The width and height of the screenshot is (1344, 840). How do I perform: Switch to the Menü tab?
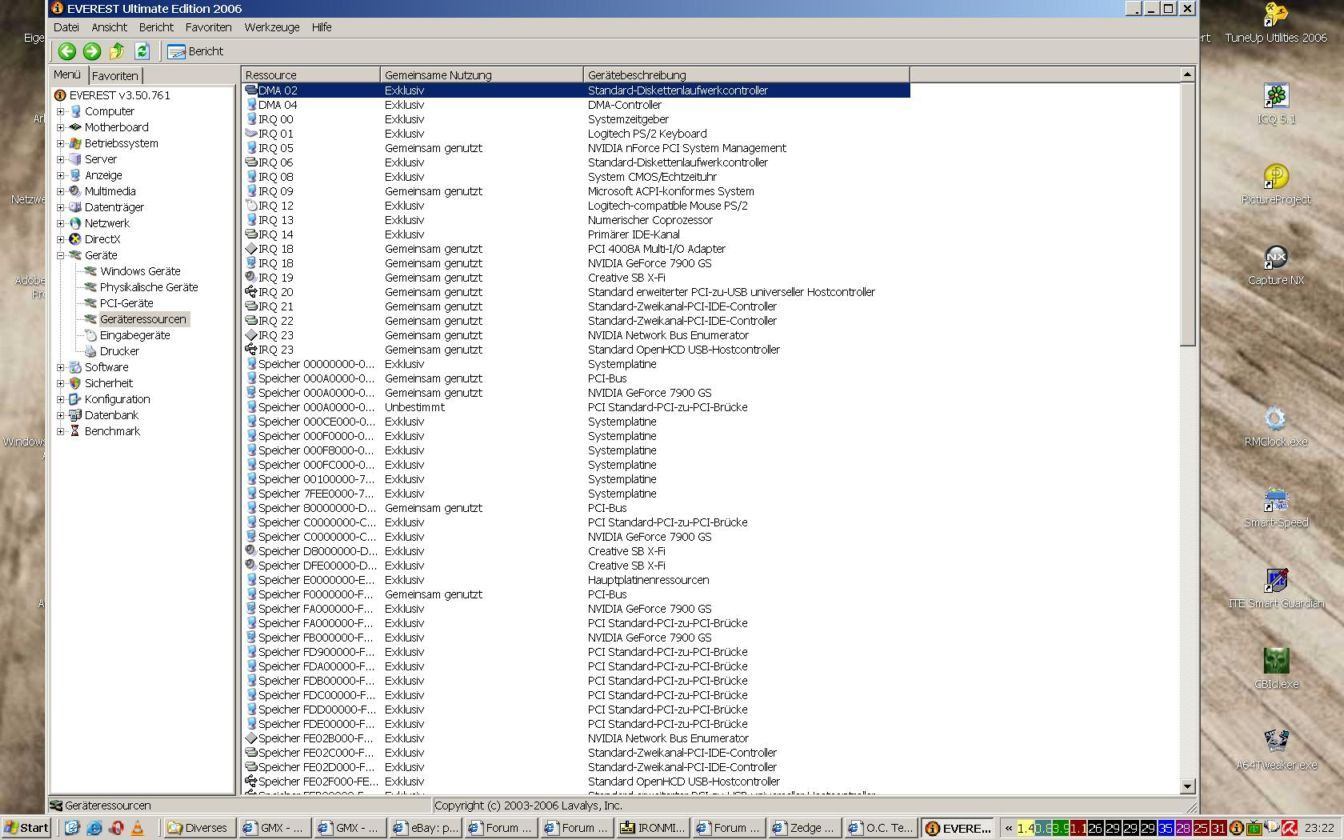[67, 75]
